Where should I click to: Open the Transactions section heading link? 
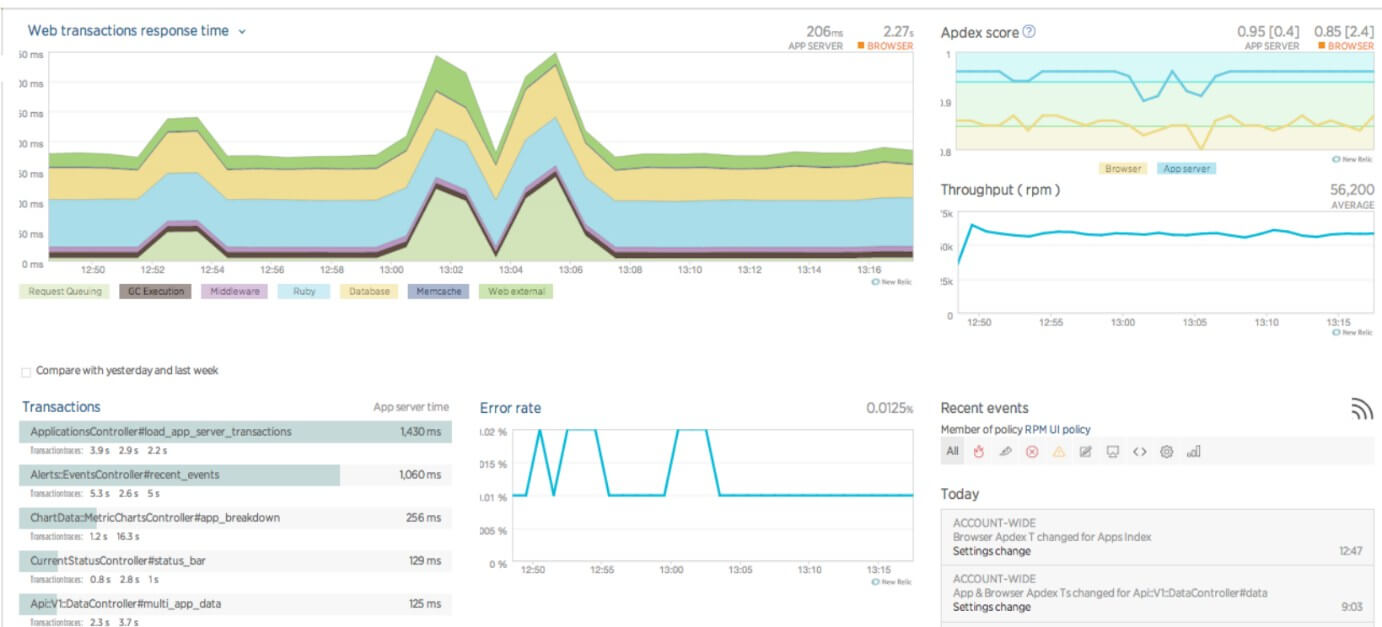pos(61,407)
